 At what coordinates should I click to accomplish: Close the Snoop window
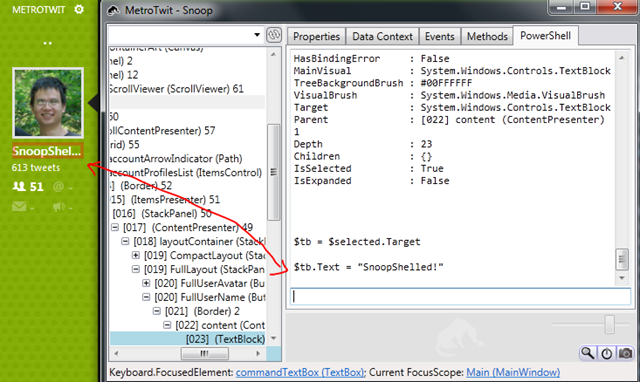(x=618, y=7)
